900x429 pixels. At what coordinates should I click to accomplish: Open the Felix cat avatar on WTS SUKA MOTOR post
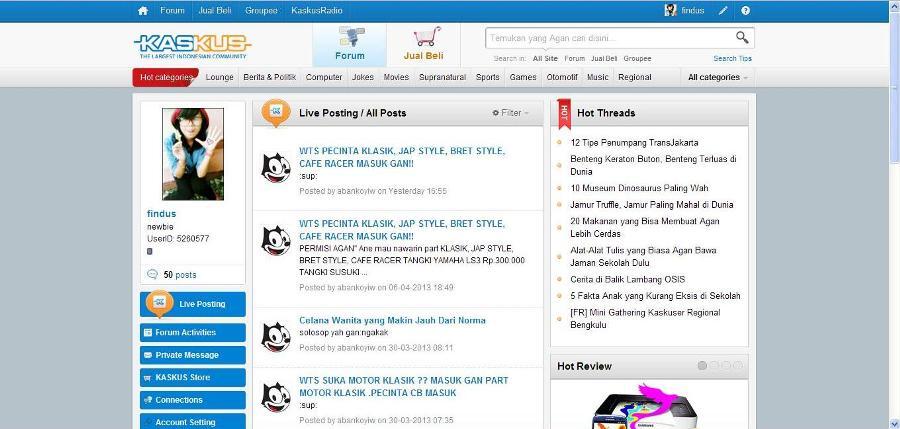[276, 397]
